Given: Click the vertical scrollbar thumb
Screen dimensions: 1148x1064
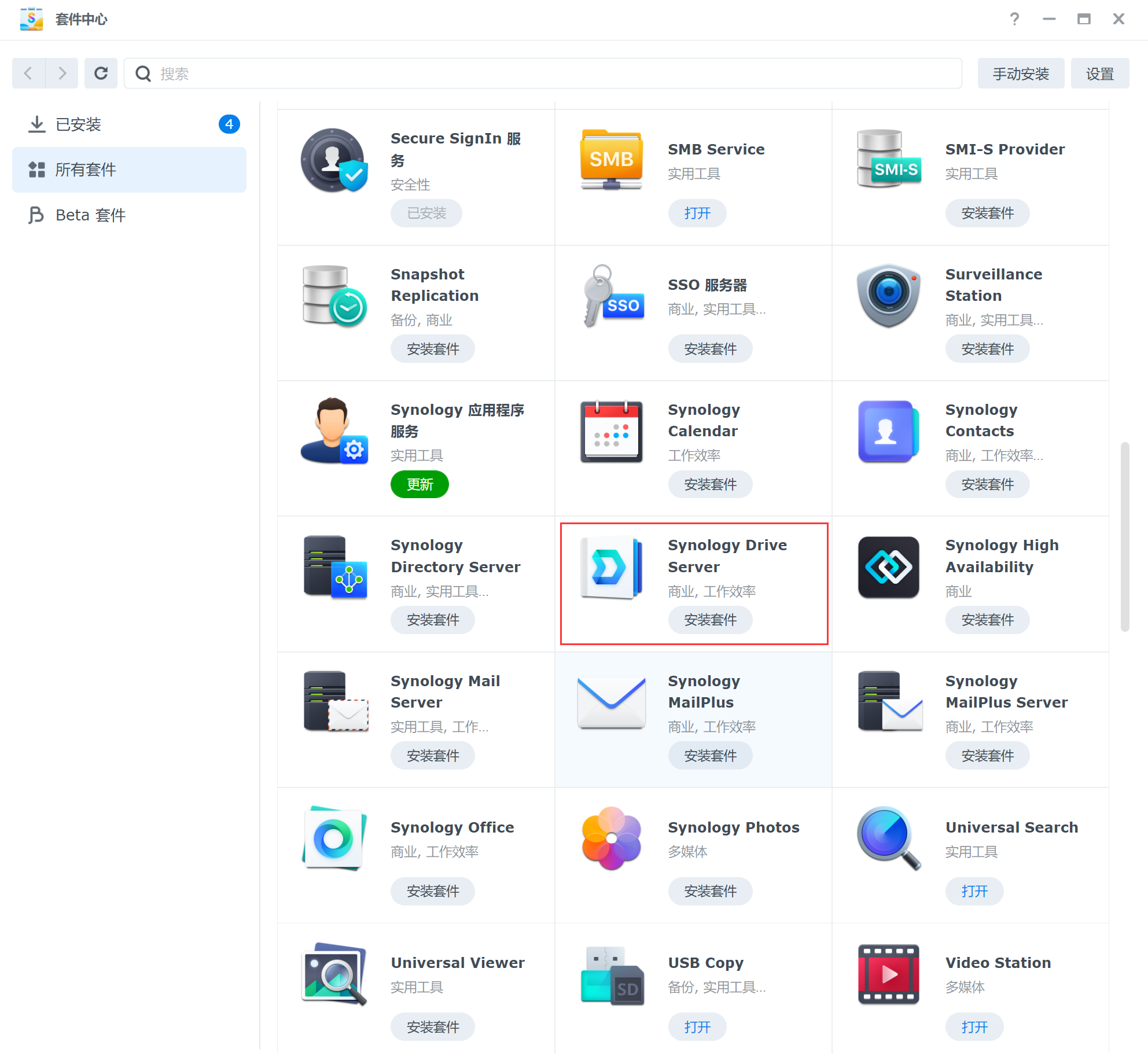Looking at the screenshot, I should (1124, 536).
